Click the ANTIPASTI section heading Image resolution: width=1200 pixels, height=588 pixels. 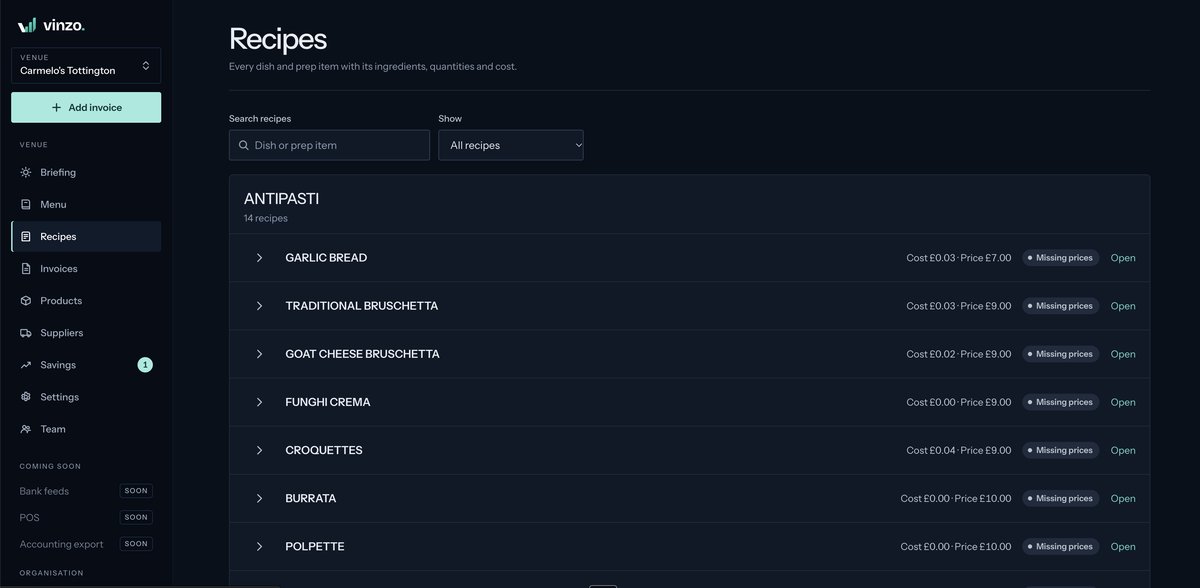point(281,199)
